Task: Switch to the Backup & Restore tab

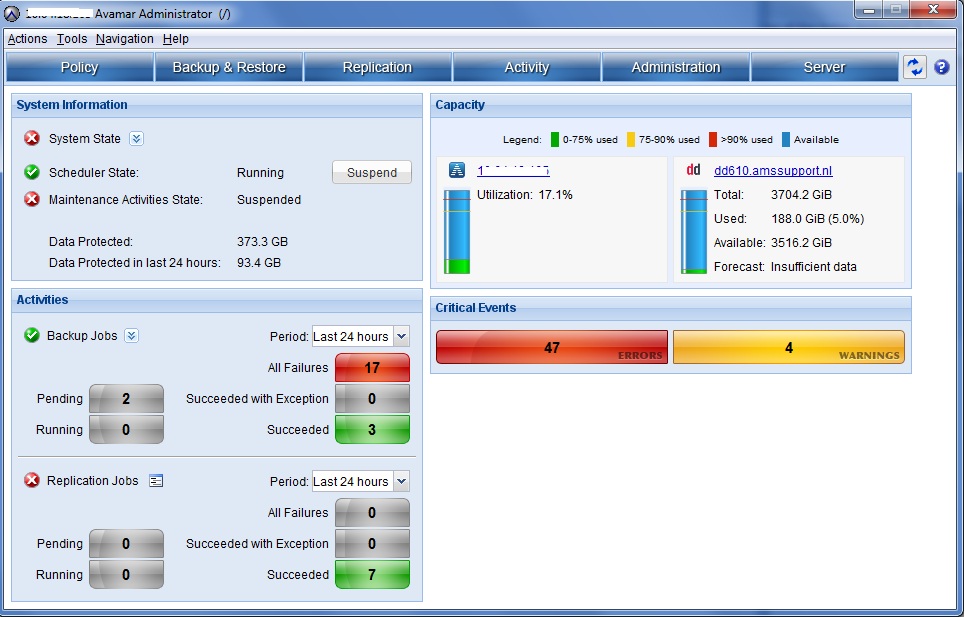Action: pyautogui.click(x=228, y=66)
